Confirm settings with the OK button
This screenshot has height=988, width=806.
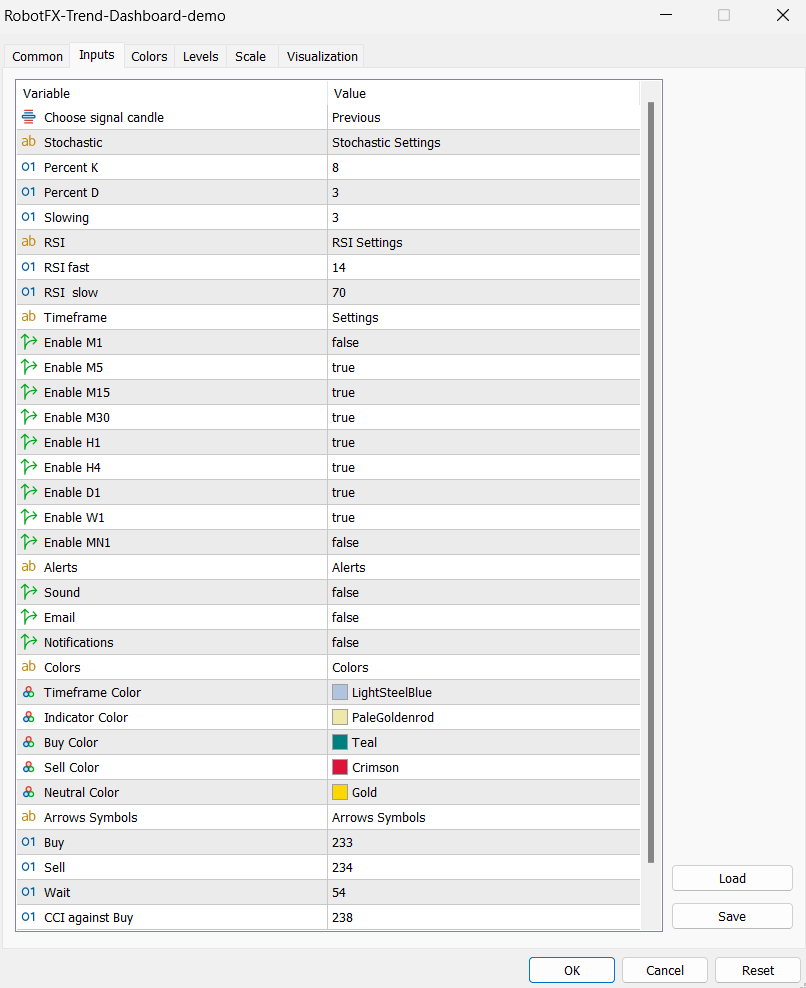(x=572, y=970)
